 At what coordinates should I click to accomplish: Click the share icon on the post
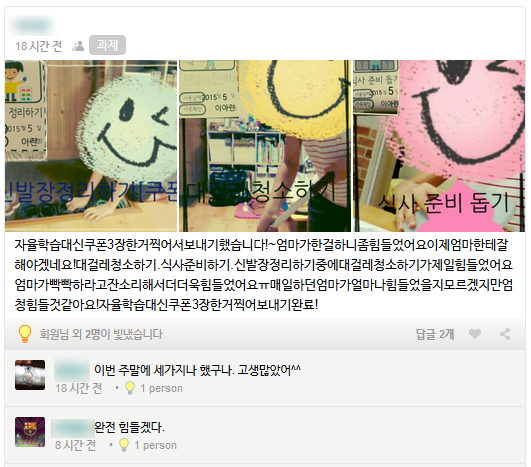pyautogui.click(x=505, y=334)
